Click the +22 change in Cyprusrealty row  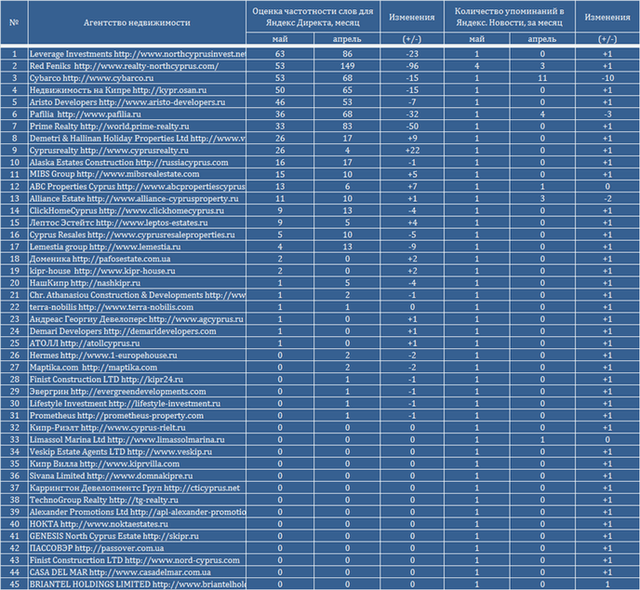pos(412,150)
